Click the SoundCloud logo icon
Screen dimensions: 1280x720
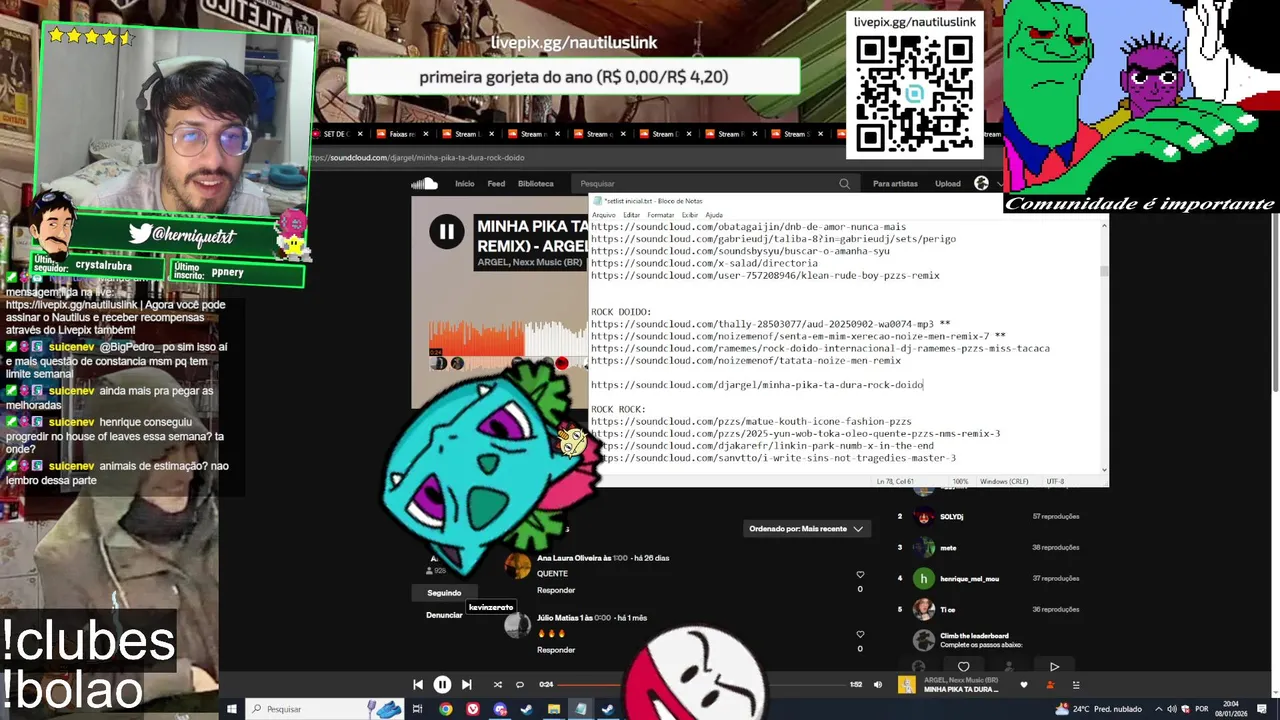425,184
